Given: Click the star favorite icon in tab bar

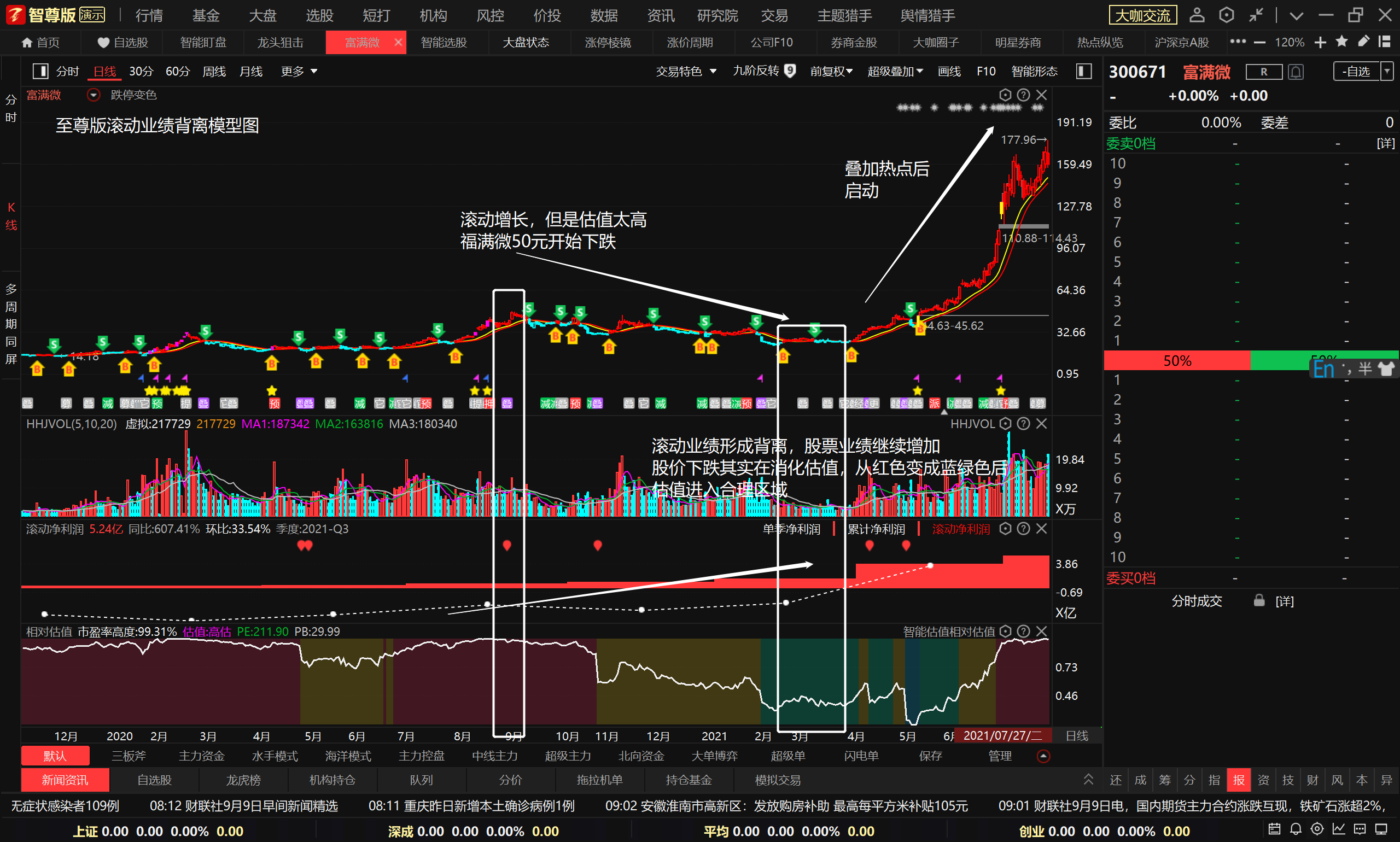Looking at the screenshot, I should pyautogui.click(x=1341, y=42).
